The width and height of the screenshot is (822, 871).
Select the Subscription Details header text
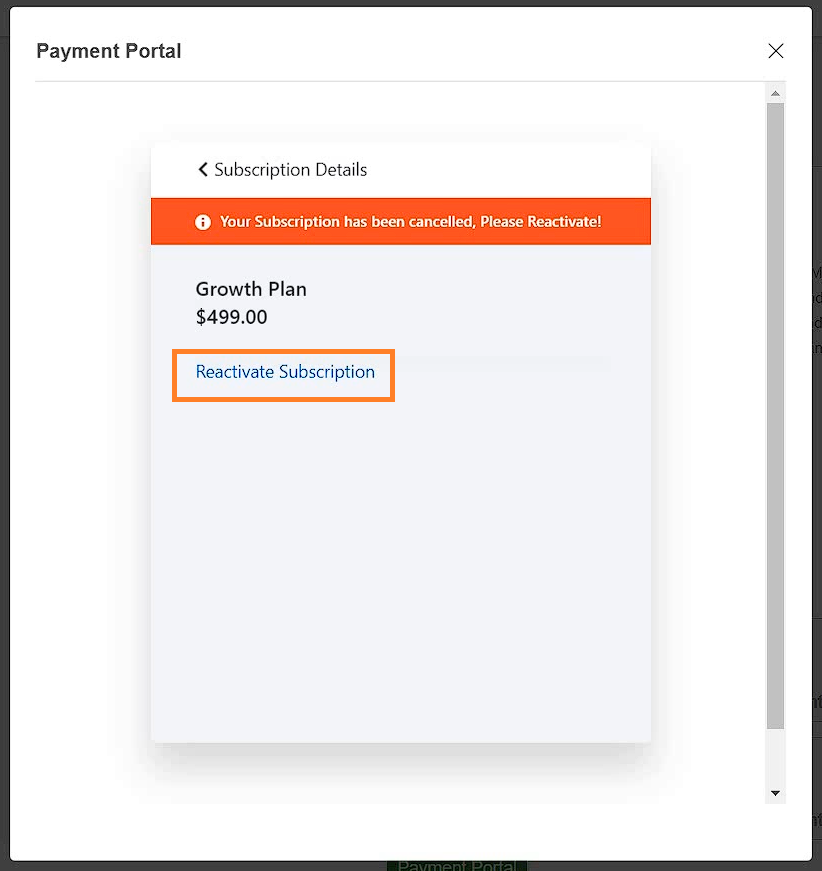pos(290,169)
